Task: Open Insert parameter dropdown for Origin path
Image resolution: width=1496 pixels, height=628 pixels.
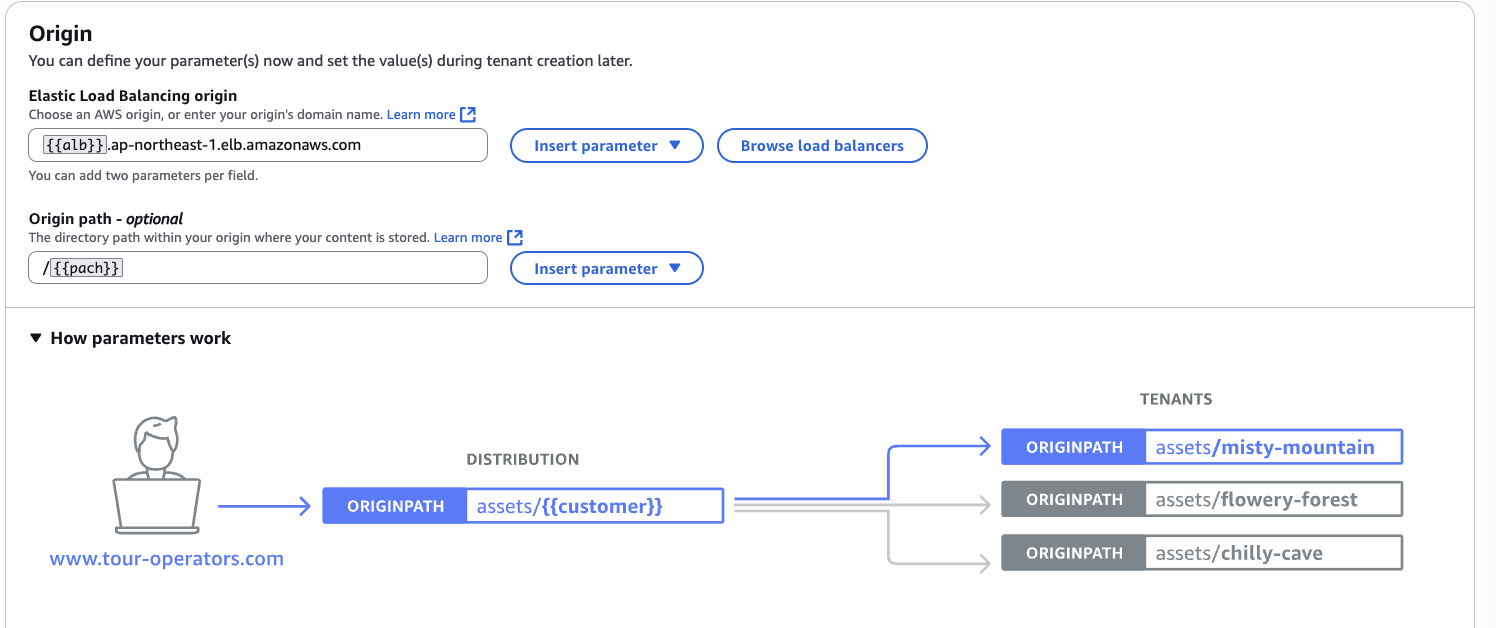Action: click(x=607, y=269)
